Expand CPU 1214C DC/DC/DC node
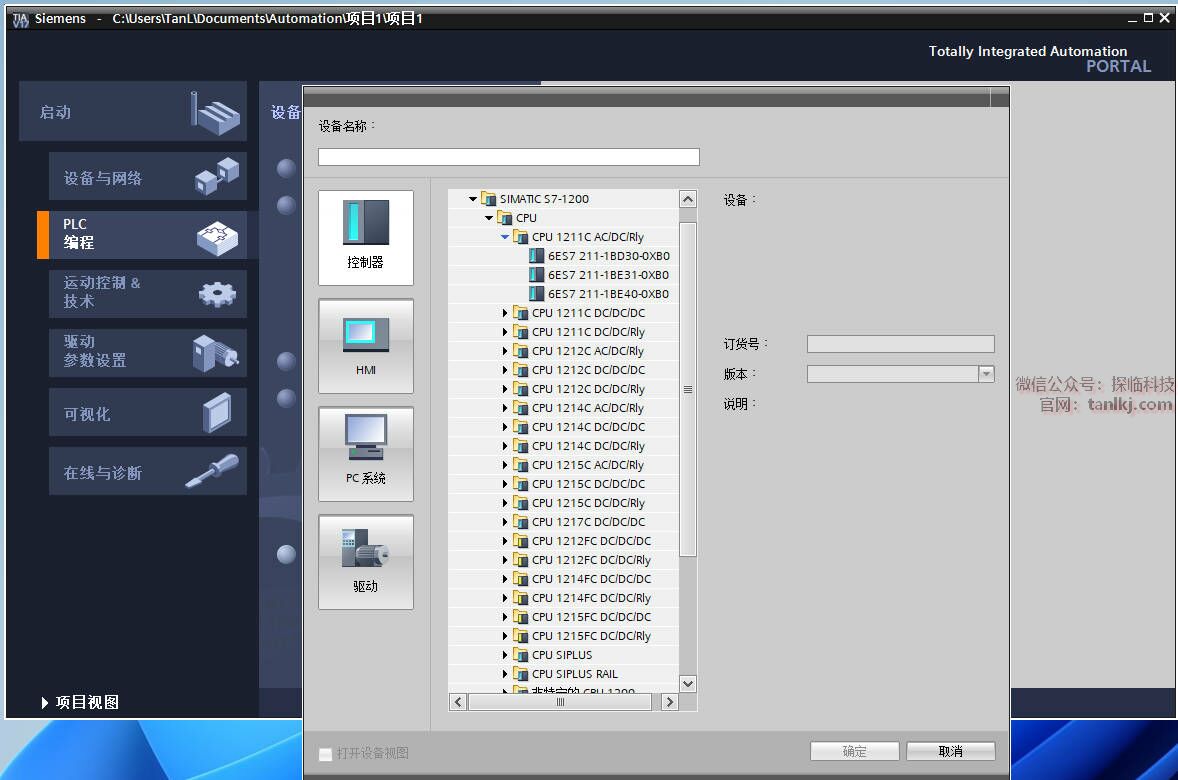This screenshot has height=780, width=1178. [505, 427]
